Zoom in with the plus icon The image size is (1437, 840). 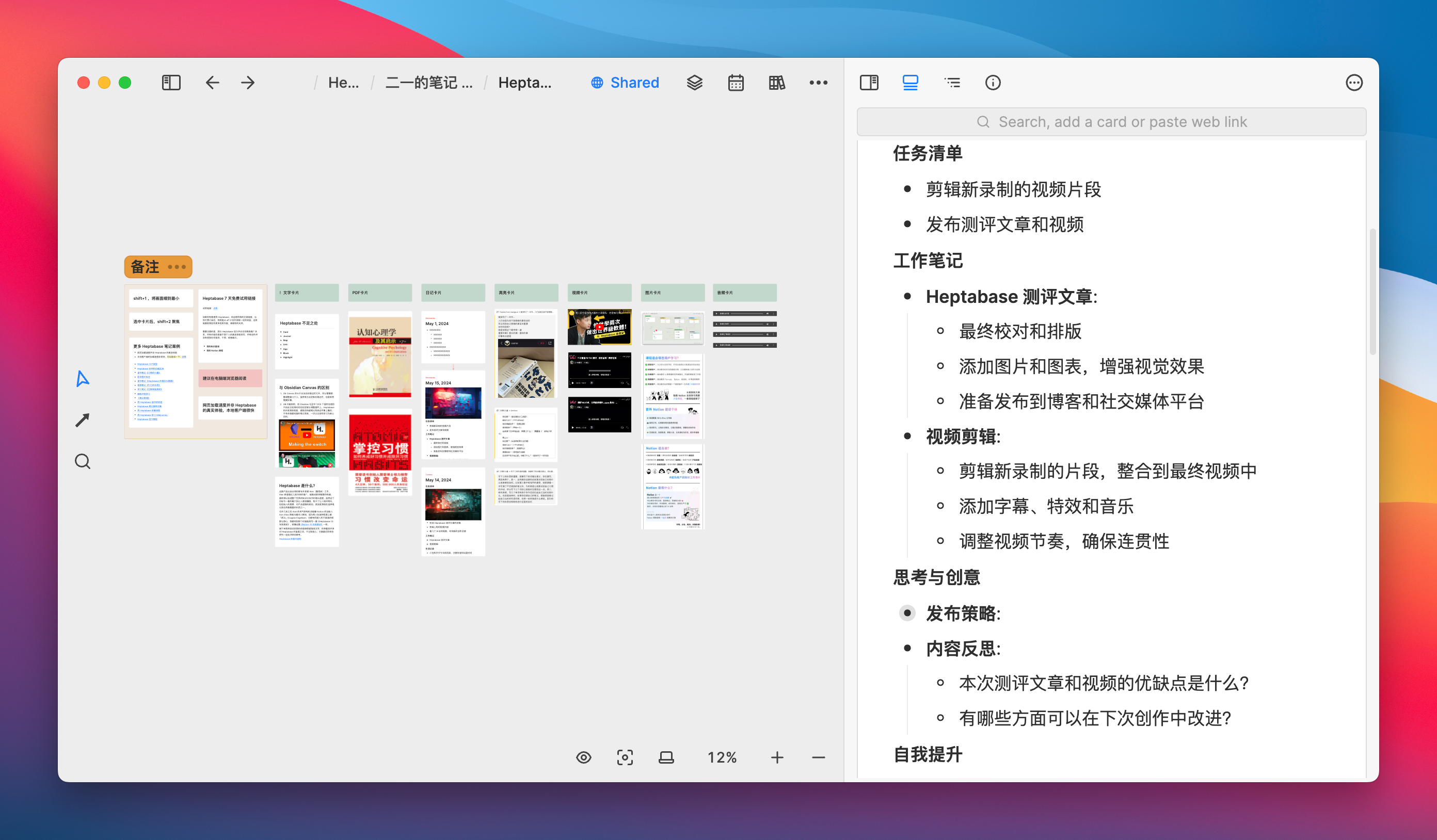pos(777,757)
